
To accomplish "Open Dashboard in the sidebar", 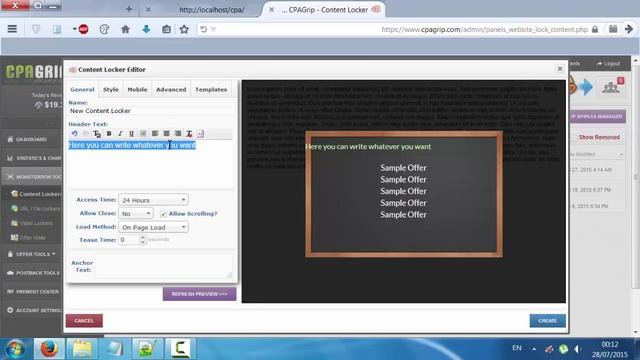I will [31, 140].
